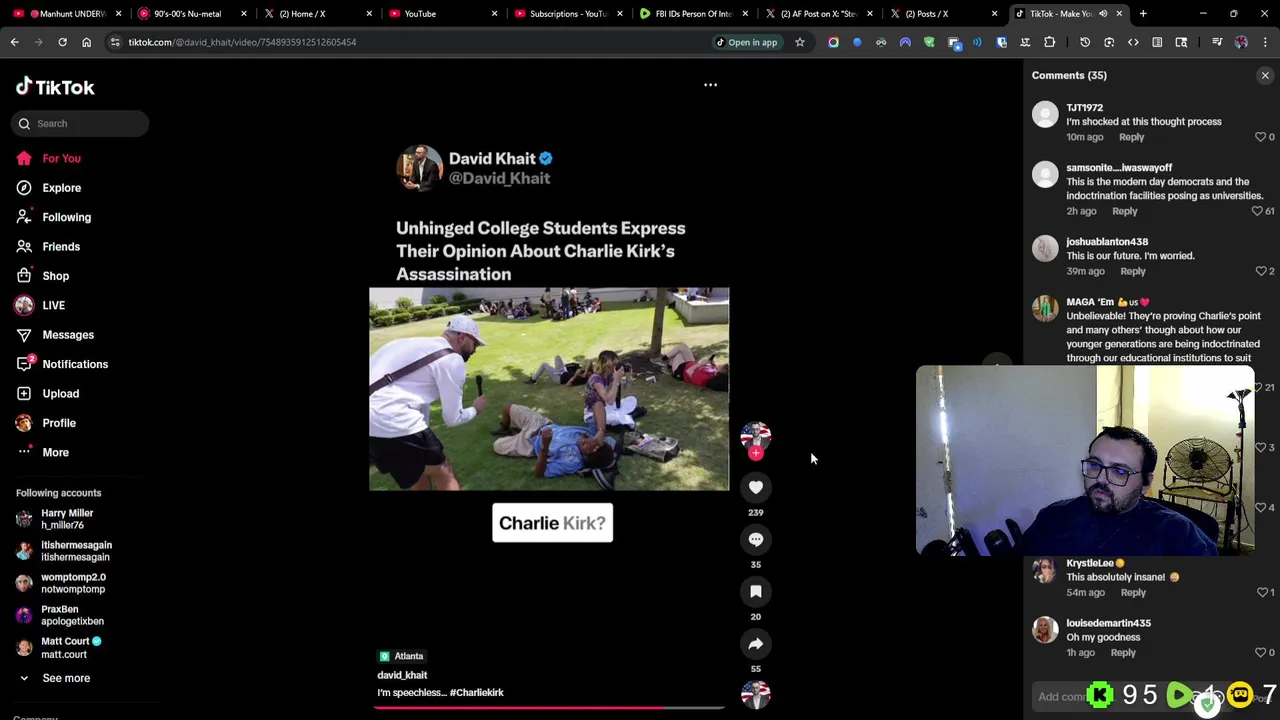Reply to samsonite's comment

tap(1124, 211)
